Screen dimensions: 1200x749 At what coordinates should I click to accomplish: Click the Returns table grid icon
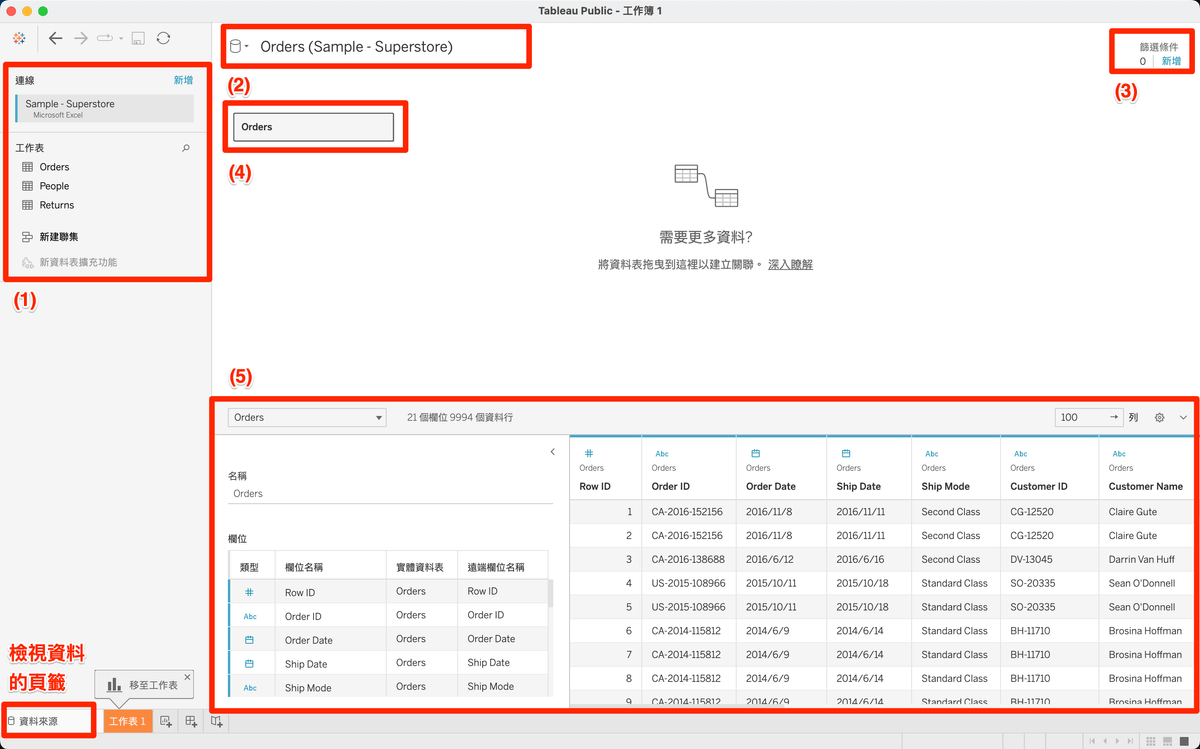click(x=28, y=205)
